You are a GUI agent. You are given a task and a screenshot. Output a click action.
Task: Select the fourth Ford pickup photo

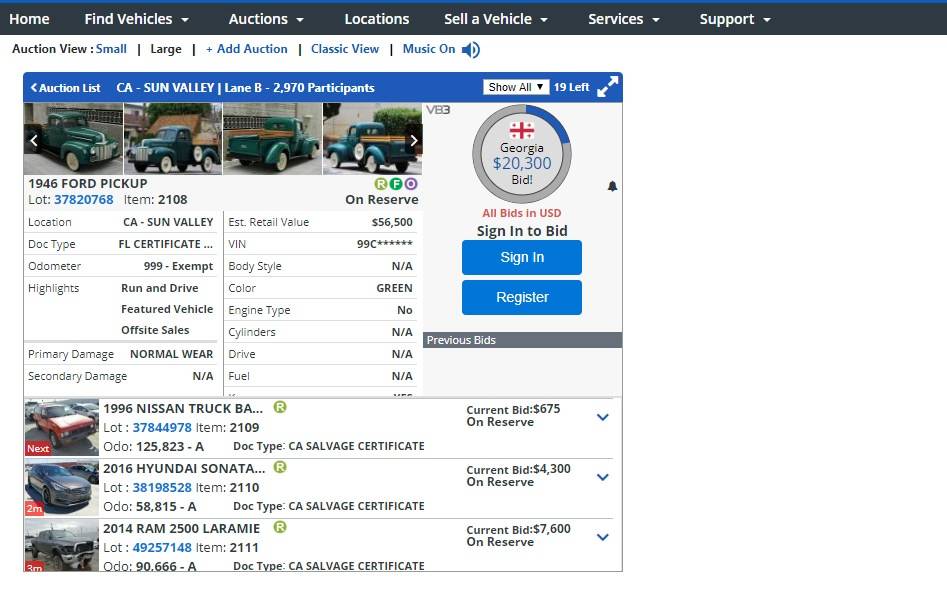pos(372,139)
